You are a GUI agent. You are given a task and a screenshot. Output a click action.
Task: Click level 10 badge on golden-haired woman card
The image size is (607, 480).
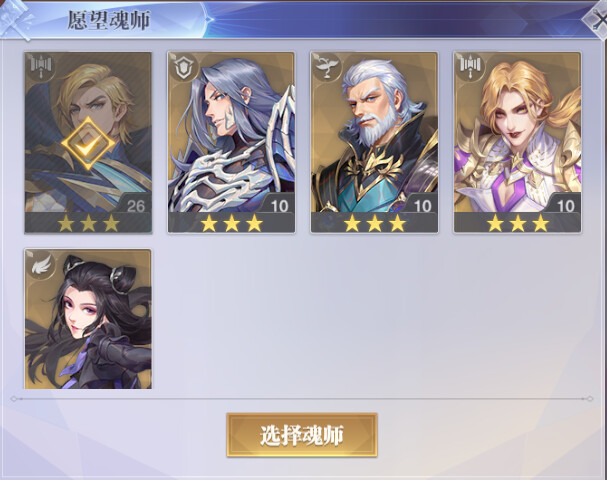click(565, 206)
